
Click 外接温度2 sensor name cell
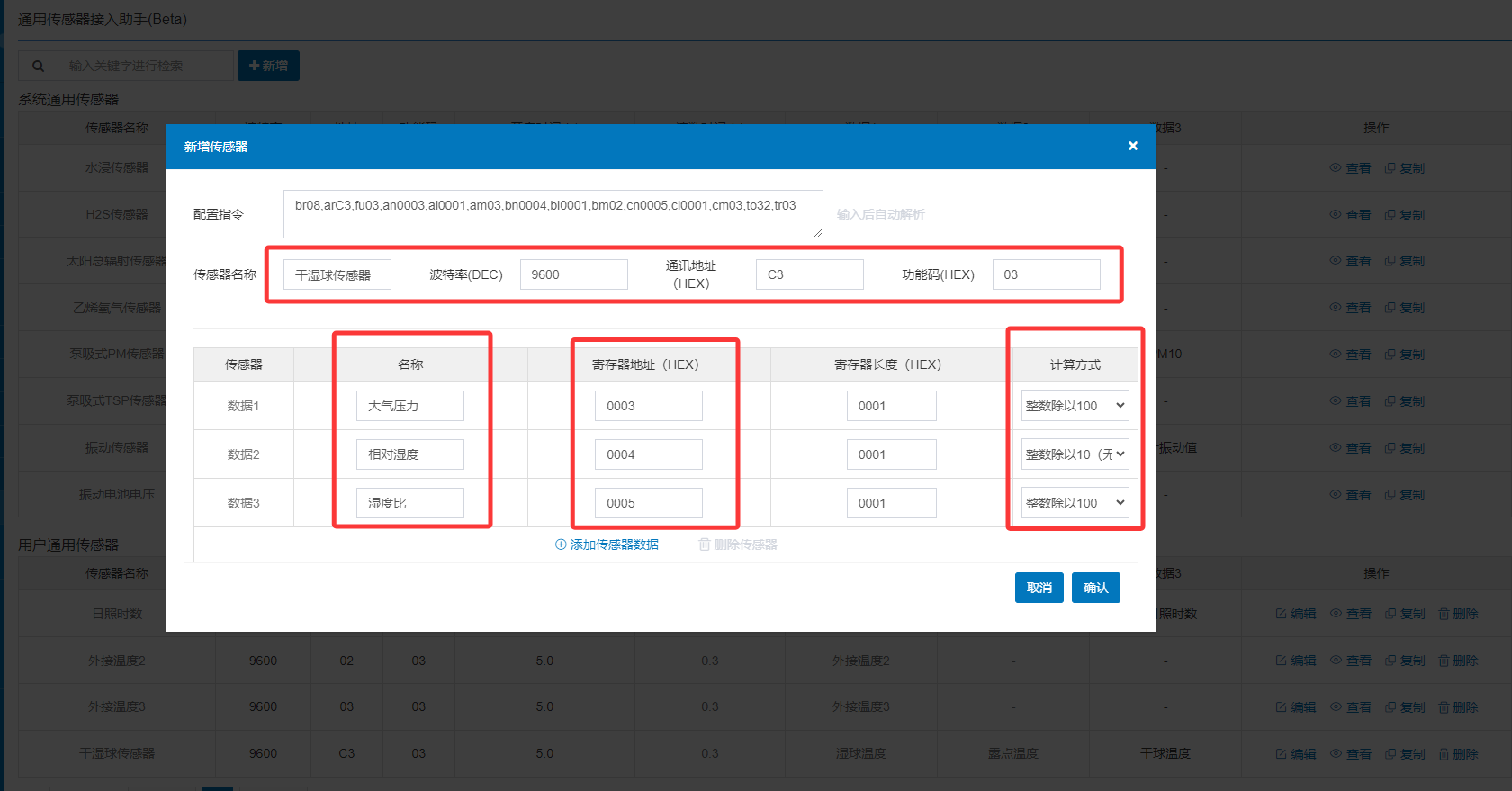117,661
